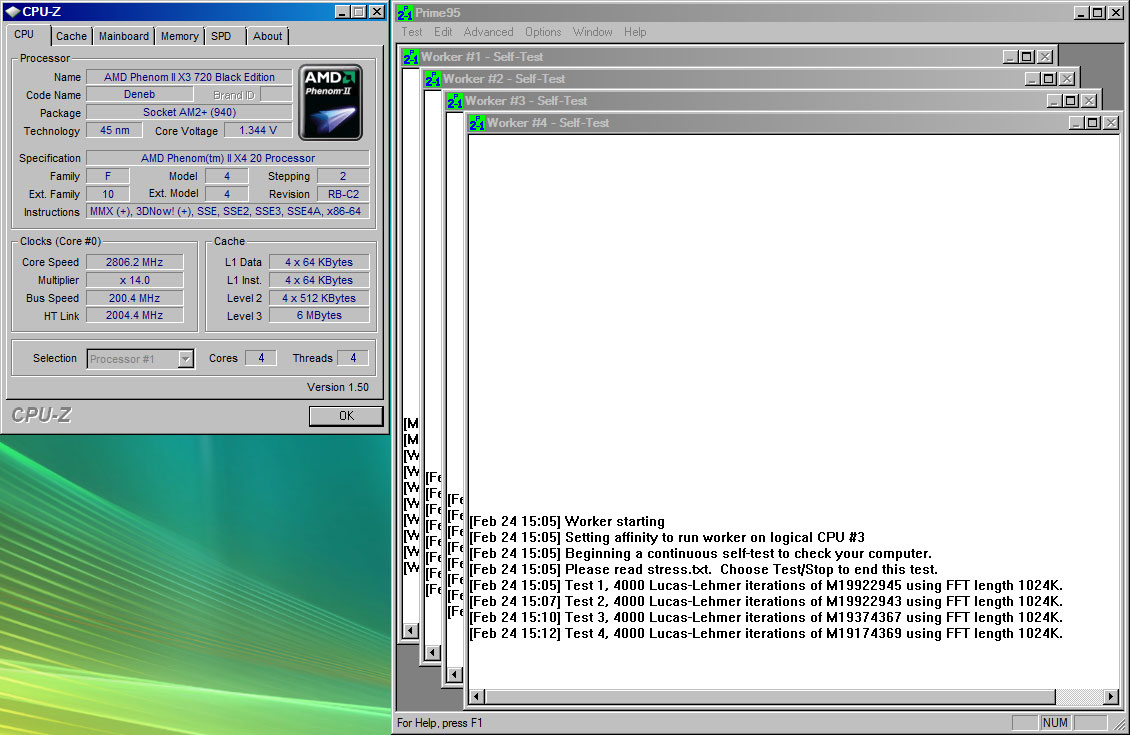Click the core speed value '2806.2 MHz'
Image resolution: width=1130 pixels, height=735 pixels.
tap(135, 262)
